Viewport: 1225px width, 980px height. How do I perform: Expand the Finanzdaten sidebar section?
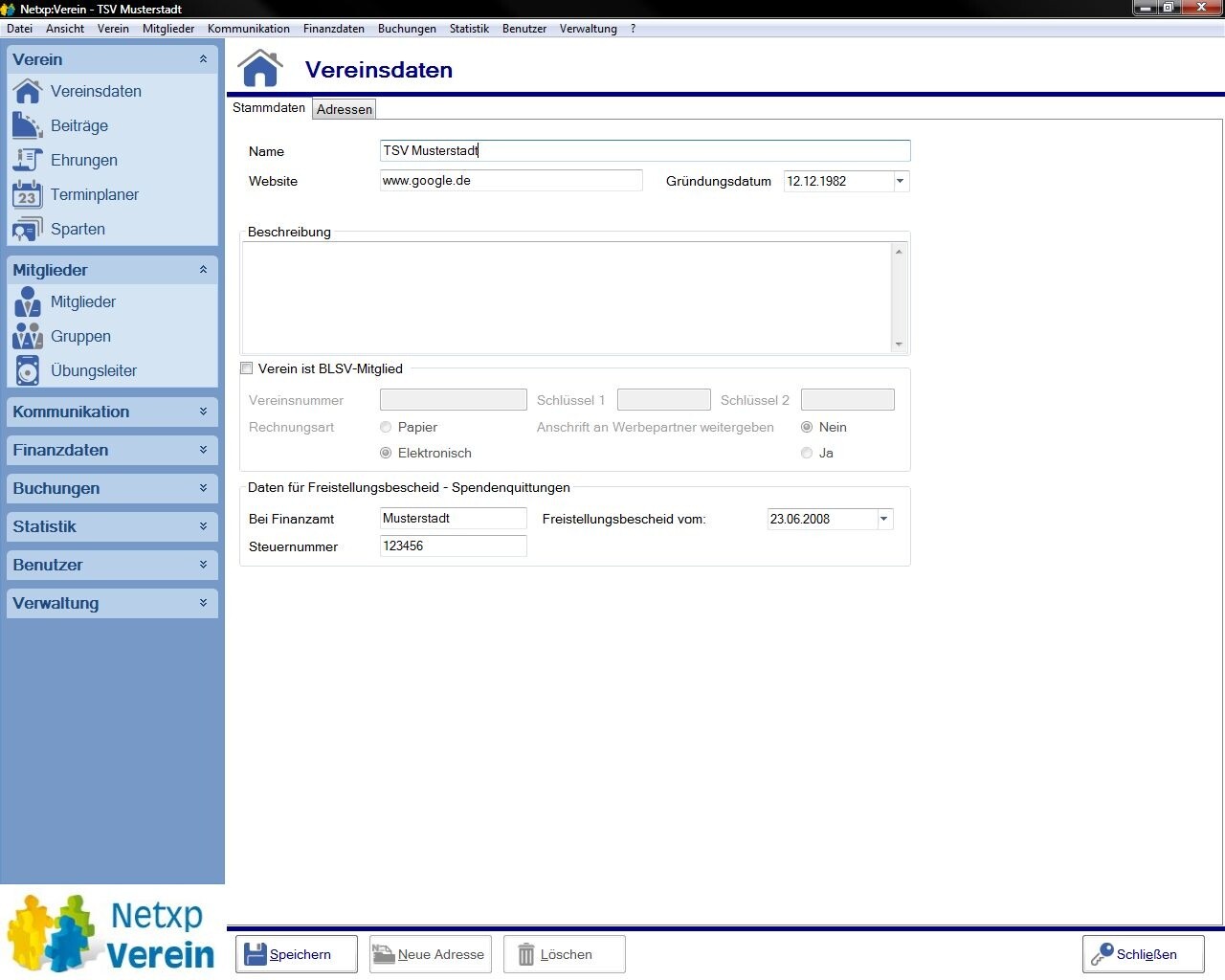203,450
